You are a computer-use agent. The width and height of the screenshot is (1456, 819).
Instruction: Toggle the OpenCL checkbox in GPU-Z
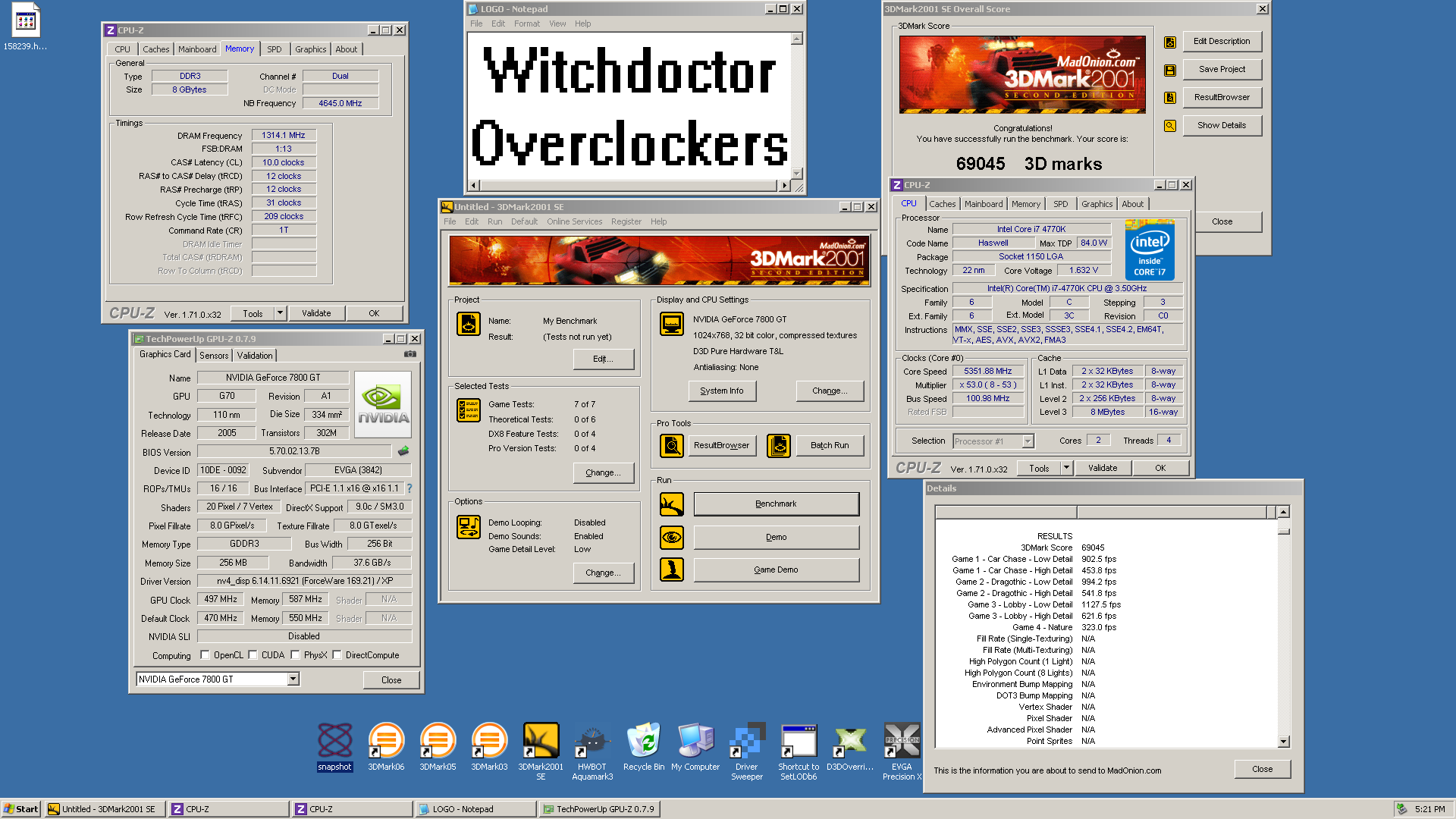coord(205,655)
